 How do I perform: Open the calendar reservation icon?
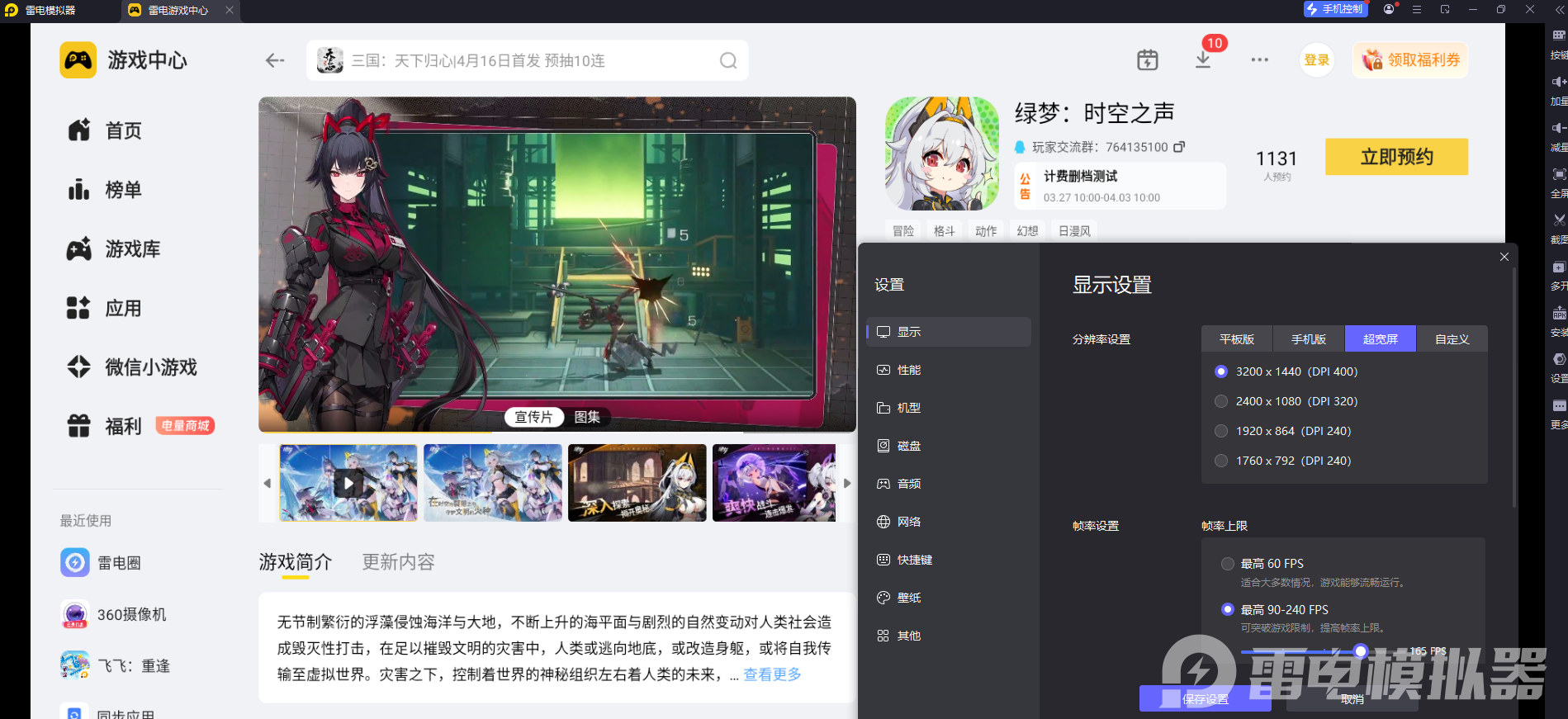tap(1148, 59)
